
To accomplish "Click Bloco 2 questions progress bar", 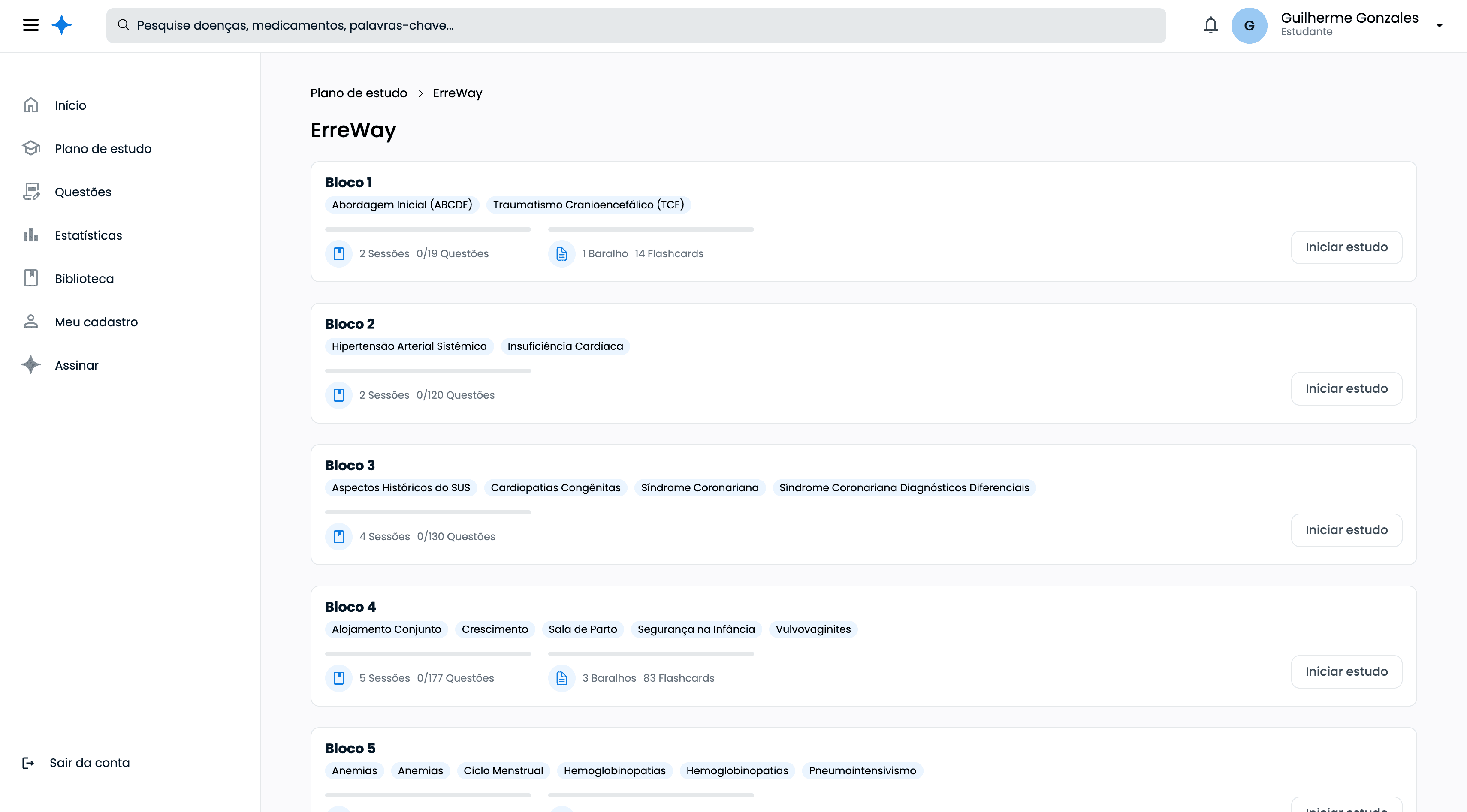I will 428,371.
